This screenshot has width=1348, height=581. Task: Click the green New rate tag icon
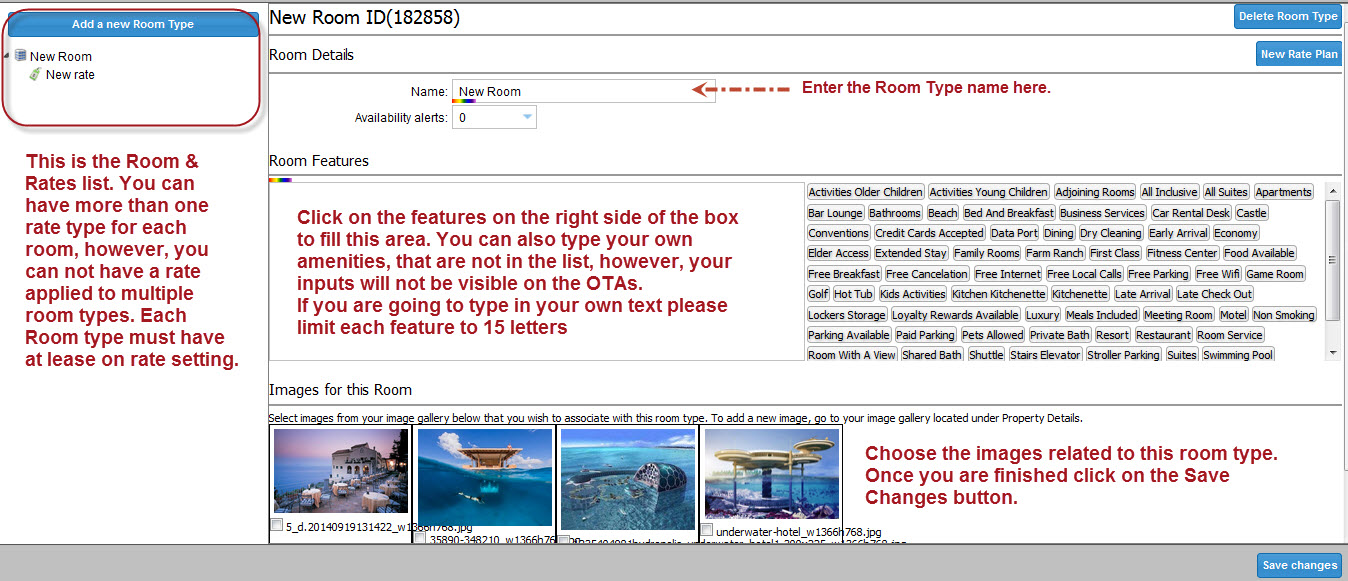pyautogui.click(x=35, y=74)
